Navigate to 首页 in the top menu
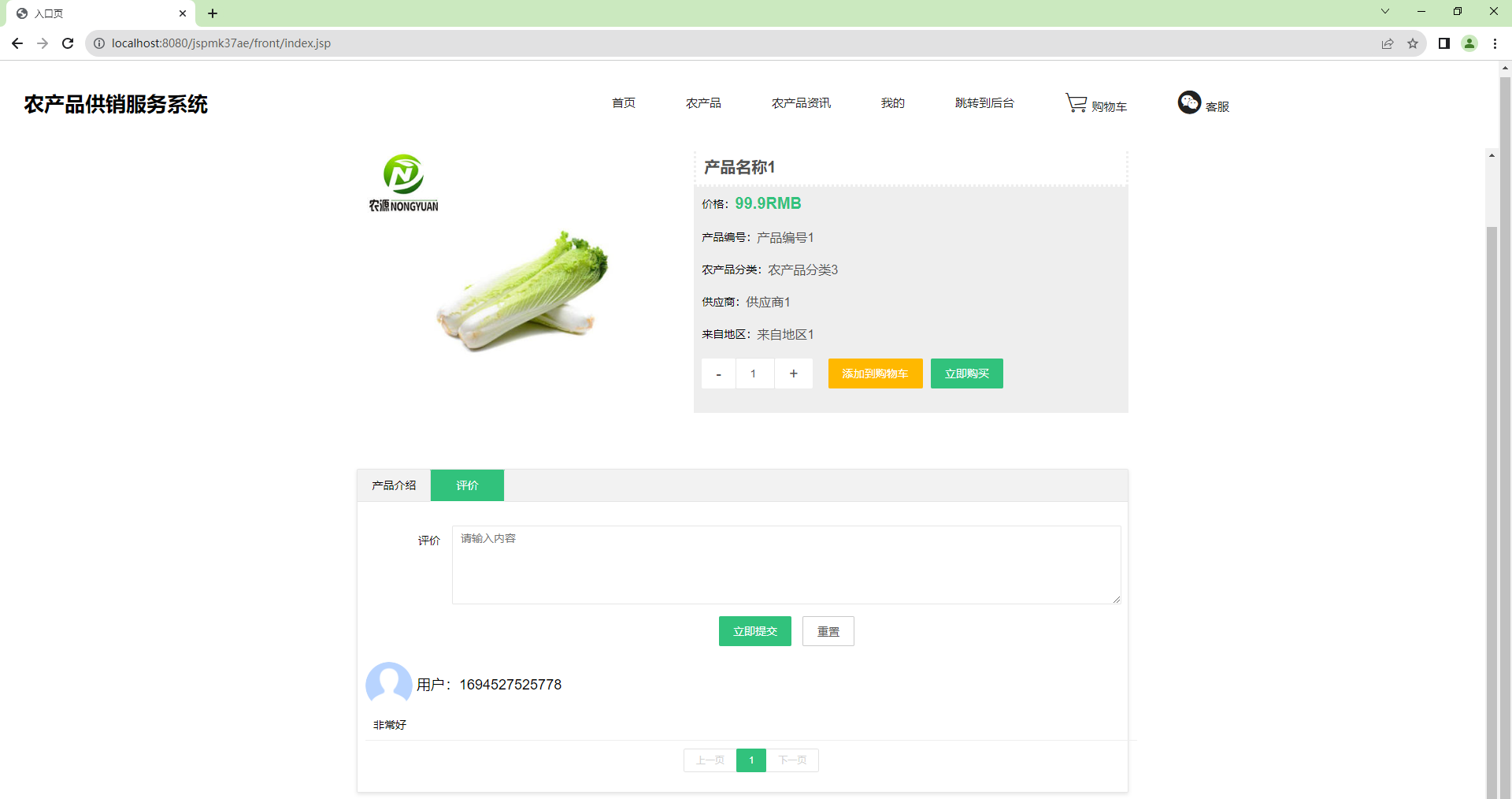1512x799 pixels. tap(623, 102)
